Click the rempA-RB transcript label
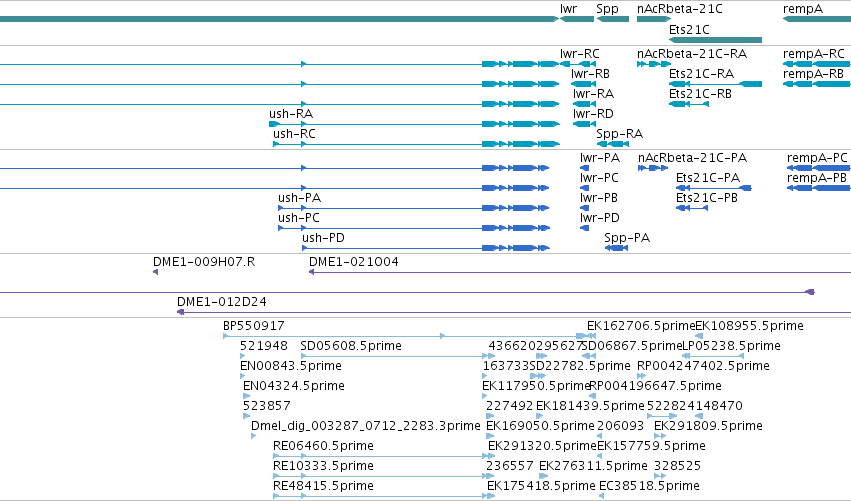This screenshot has height=501, width=851. [x=813, y=74]
